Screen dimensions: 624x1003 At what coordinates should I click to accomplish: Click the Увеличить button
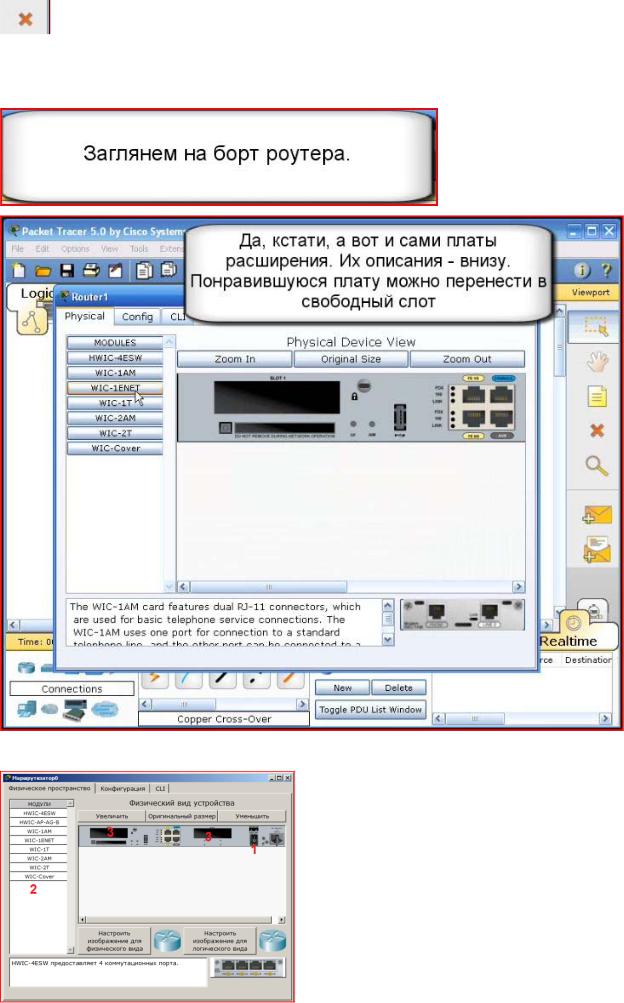tap(112, 816)
